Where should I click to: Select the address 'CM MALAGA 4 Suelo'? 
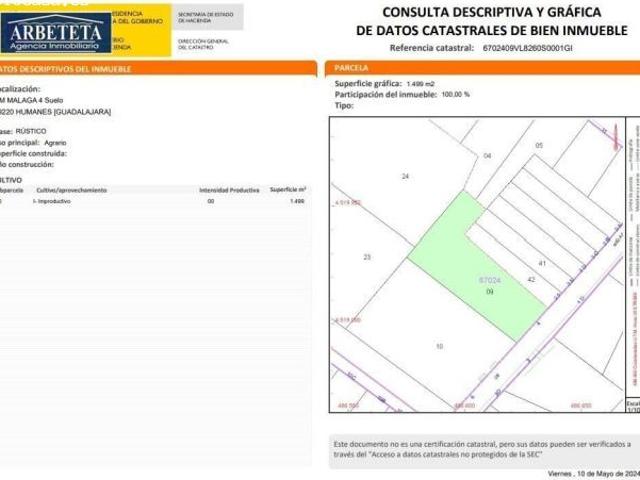click(31, 100)
